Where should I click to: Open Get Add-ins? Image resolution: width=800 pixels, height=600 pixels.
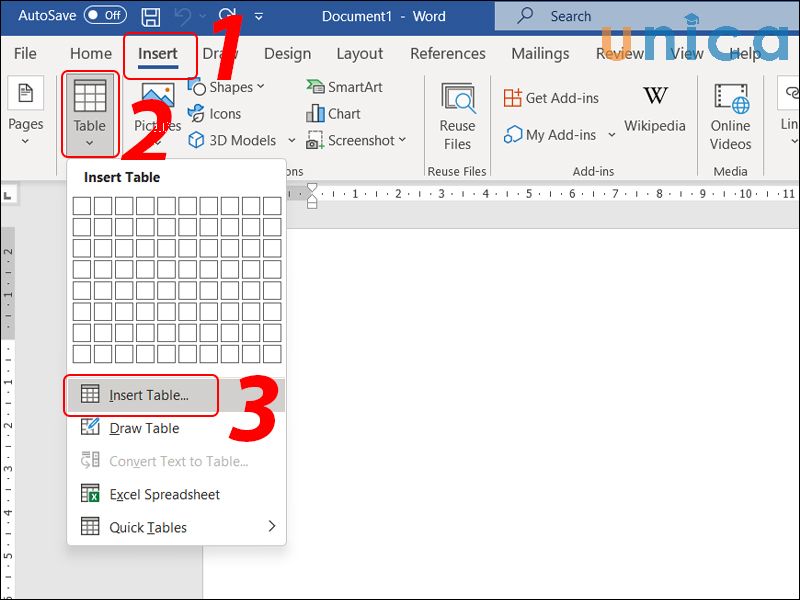pyautogui.click(x=551, y=97)
